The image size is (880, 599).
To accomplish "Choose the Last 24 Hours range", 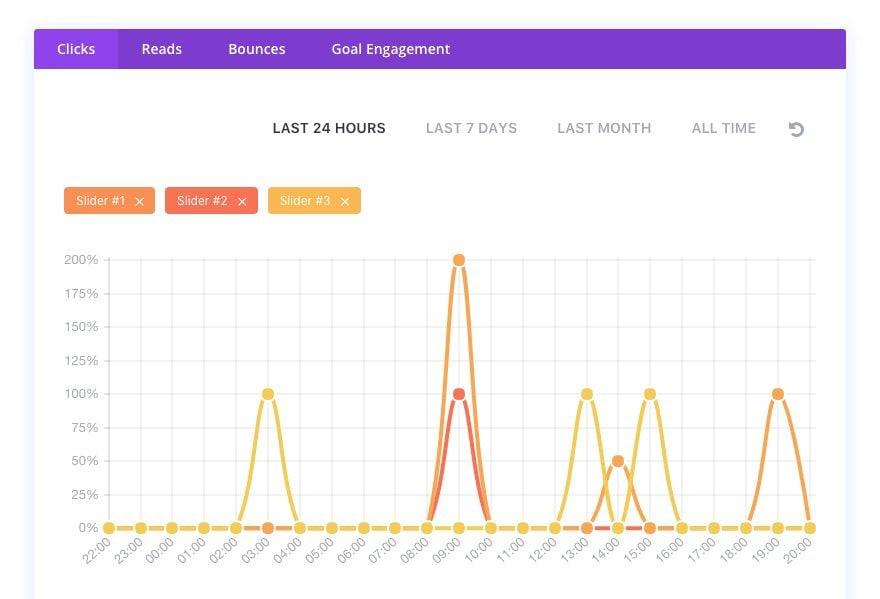I will (x=329, y=128).
